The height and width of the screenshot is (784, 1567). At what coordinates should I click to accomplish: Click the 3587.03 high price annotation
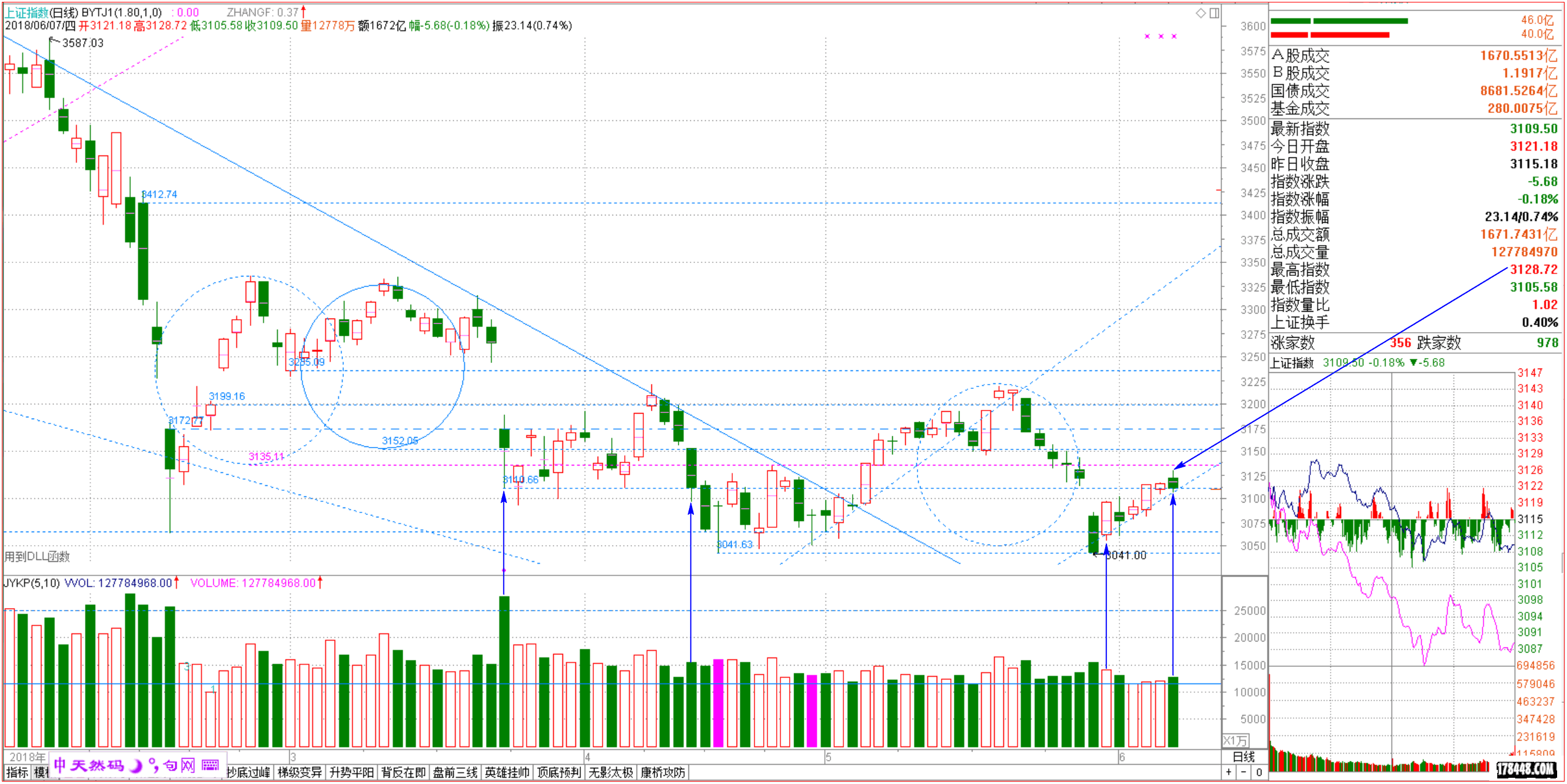(83, 43)
